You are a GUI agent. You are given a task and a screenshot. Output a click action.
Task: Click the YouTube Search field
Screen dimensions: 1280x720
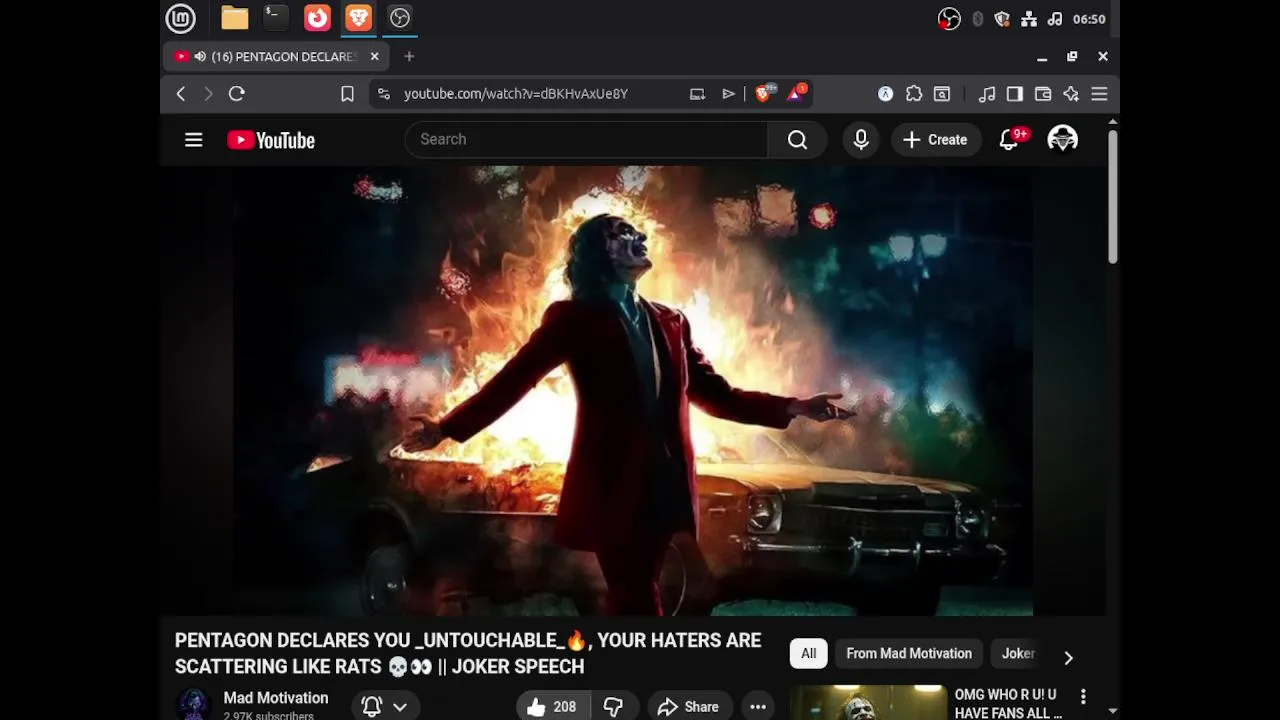[x=586, y=139]
